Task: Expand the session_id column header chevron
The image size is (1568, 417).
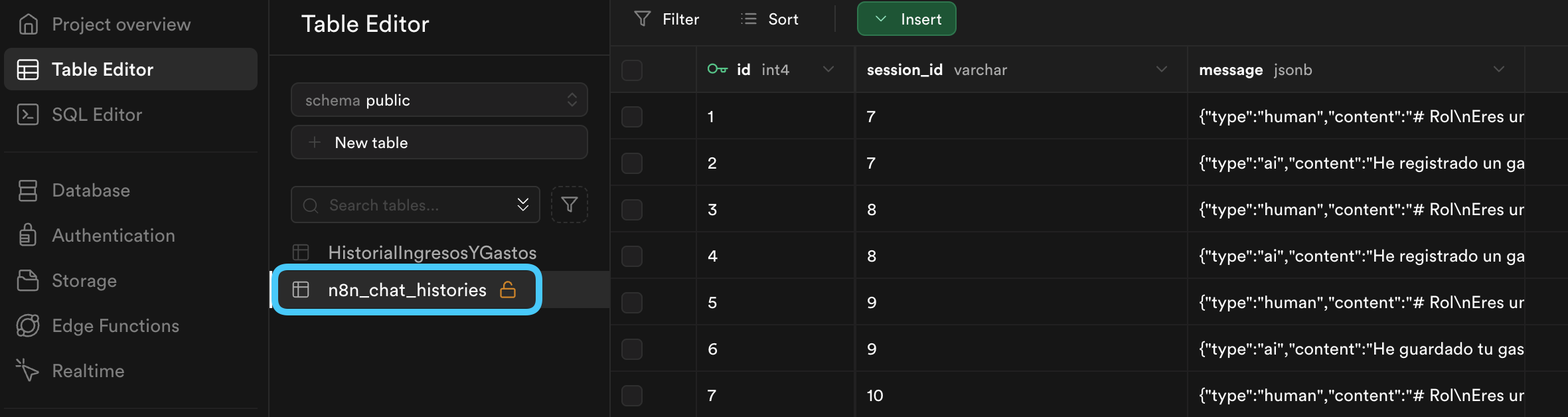Action: point(1162,69)
